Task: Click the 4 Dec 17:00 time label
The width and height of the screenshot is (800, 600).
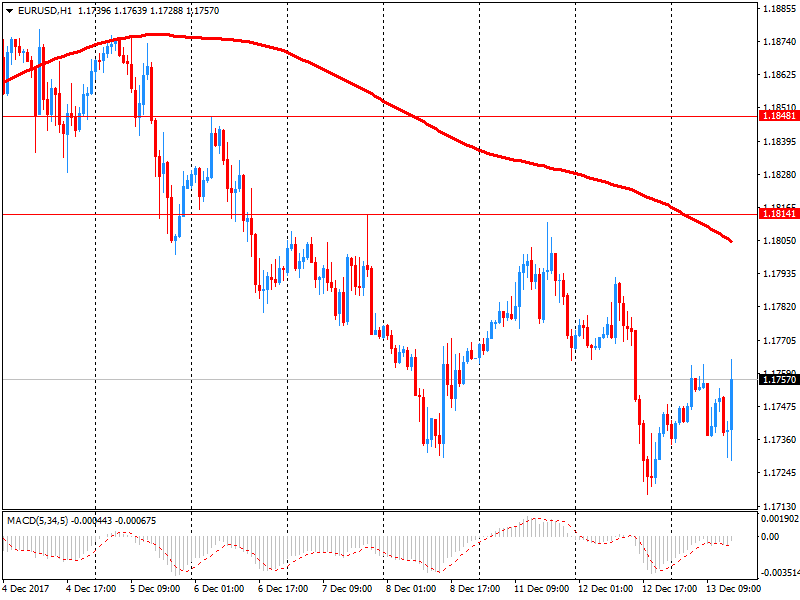Action: point(91,589)
